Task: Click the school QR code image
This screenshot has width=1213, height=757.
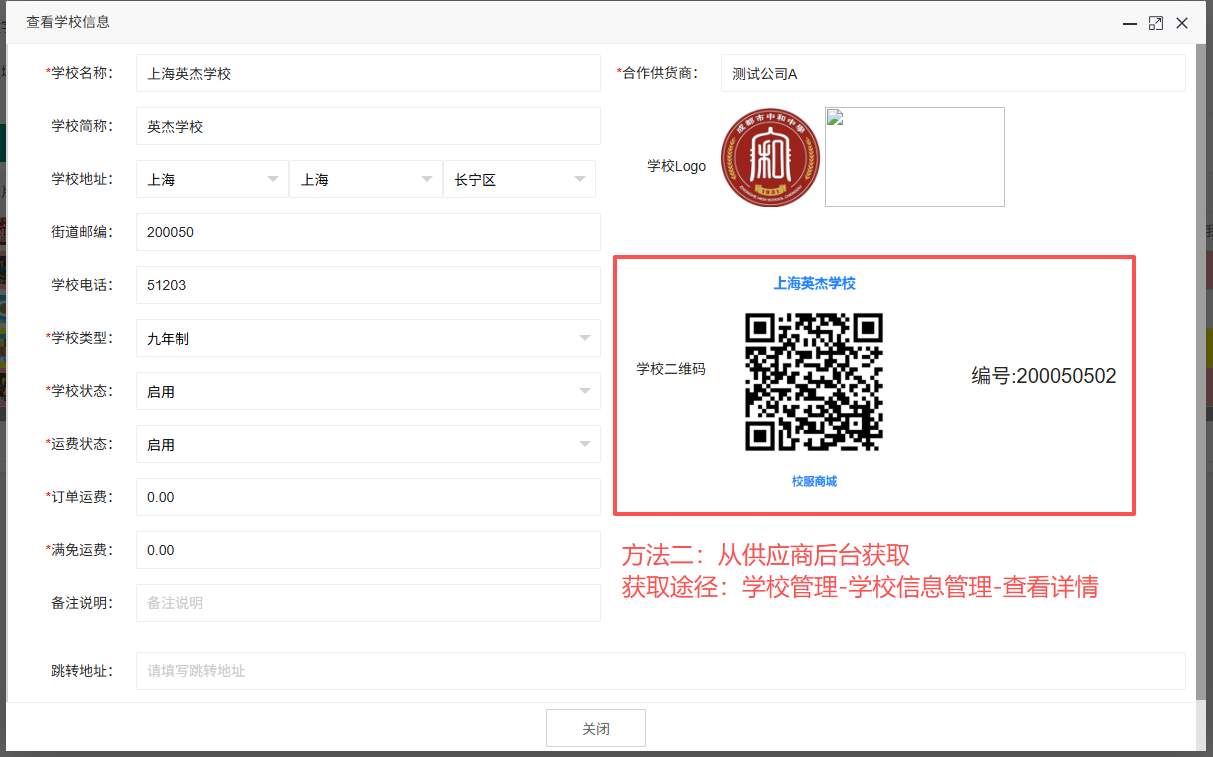Action: point(813,382)
